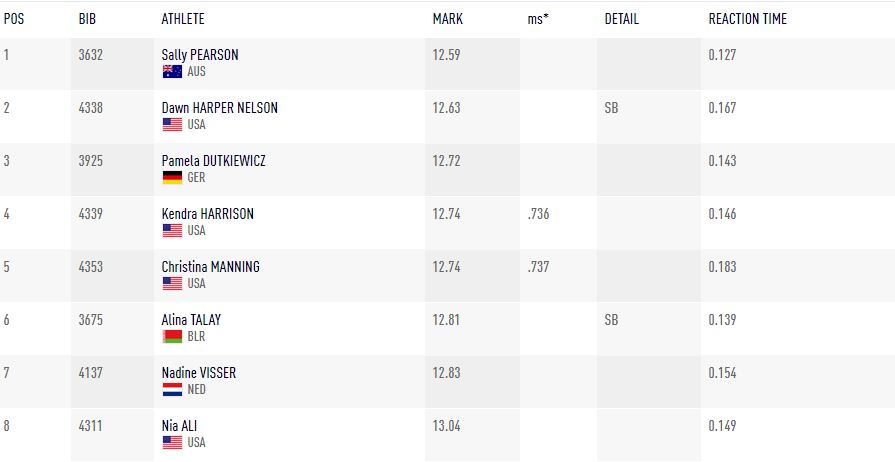Click the German flag under Pamela Dutkiewicz
Image resolution: width=895 pixels, height=462 pixels.
pyautogui.click(x=172, y=178)
